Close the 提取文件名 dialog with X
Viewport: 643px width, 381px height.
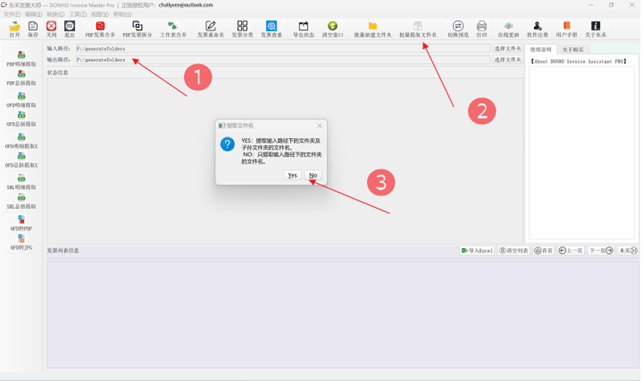click(x=319, y=125)
